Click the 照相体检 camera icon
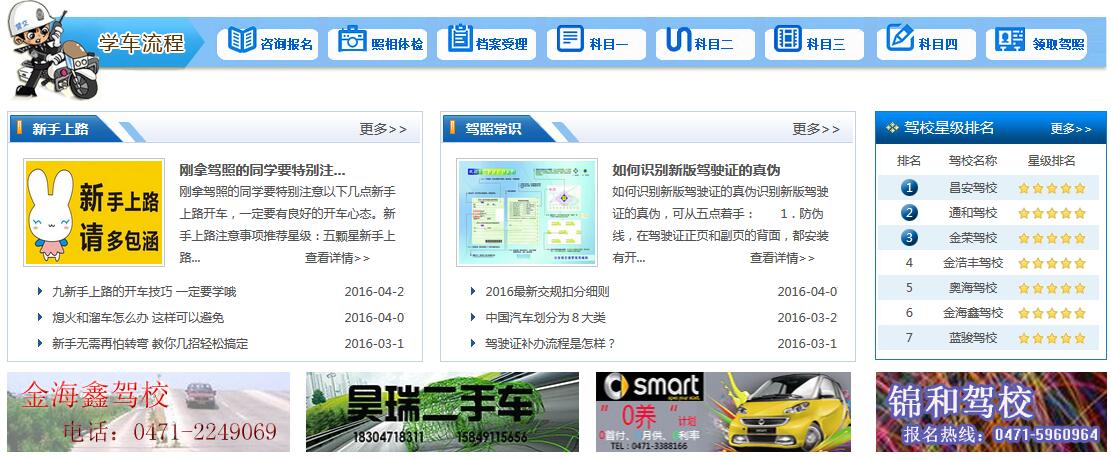Viewport: 1111px width, 460px height. point(352,42)
